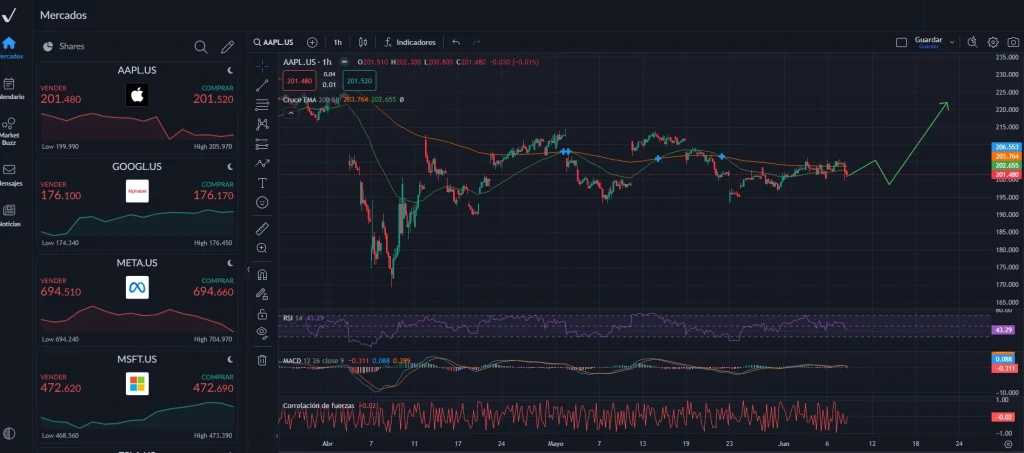Click COMPRAR 176.170 on GOOGL.US card
Viewport: 1024px width, 453px height.
click(x=214, y=191)
